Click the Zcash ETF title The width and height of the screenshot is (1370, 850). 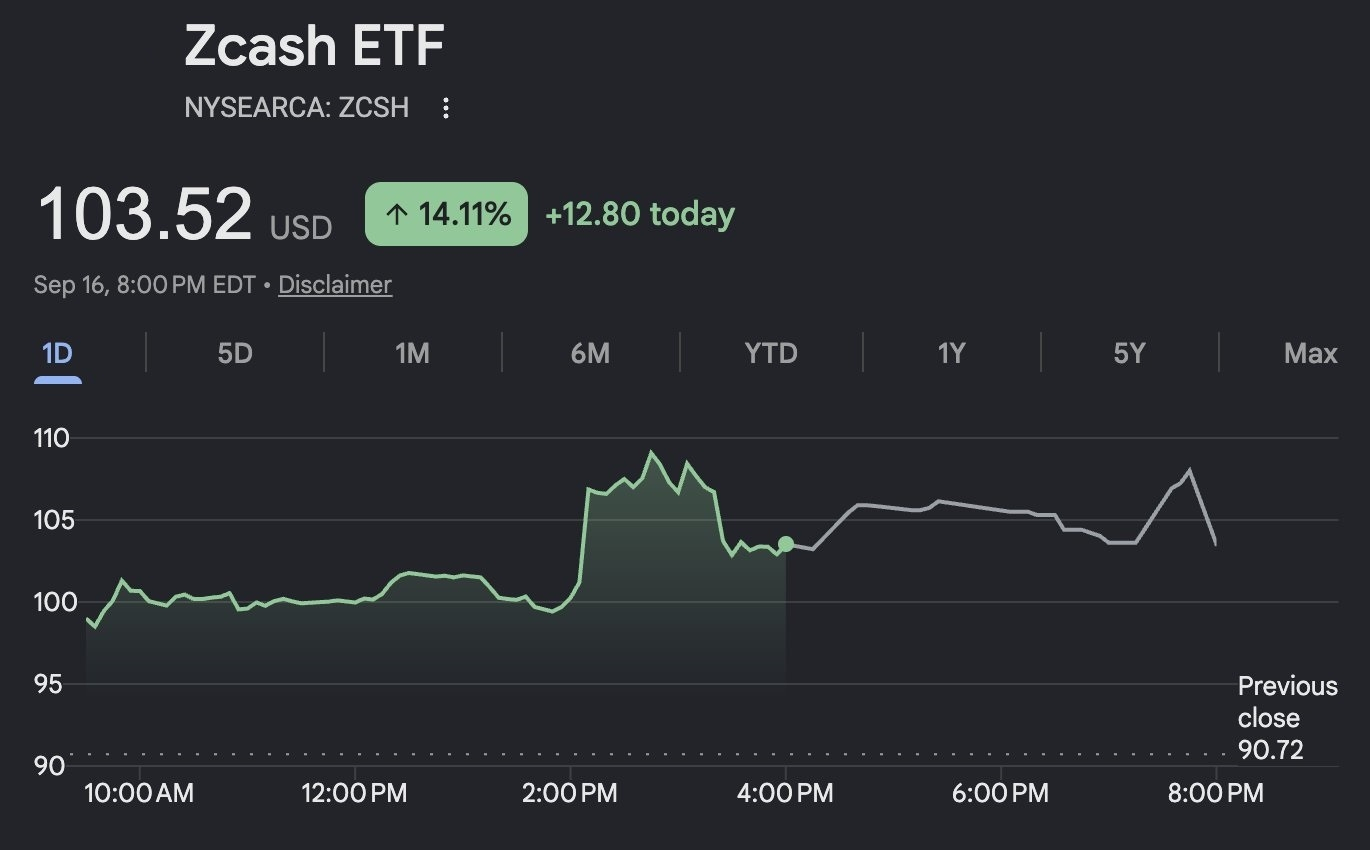click(314, 47)
